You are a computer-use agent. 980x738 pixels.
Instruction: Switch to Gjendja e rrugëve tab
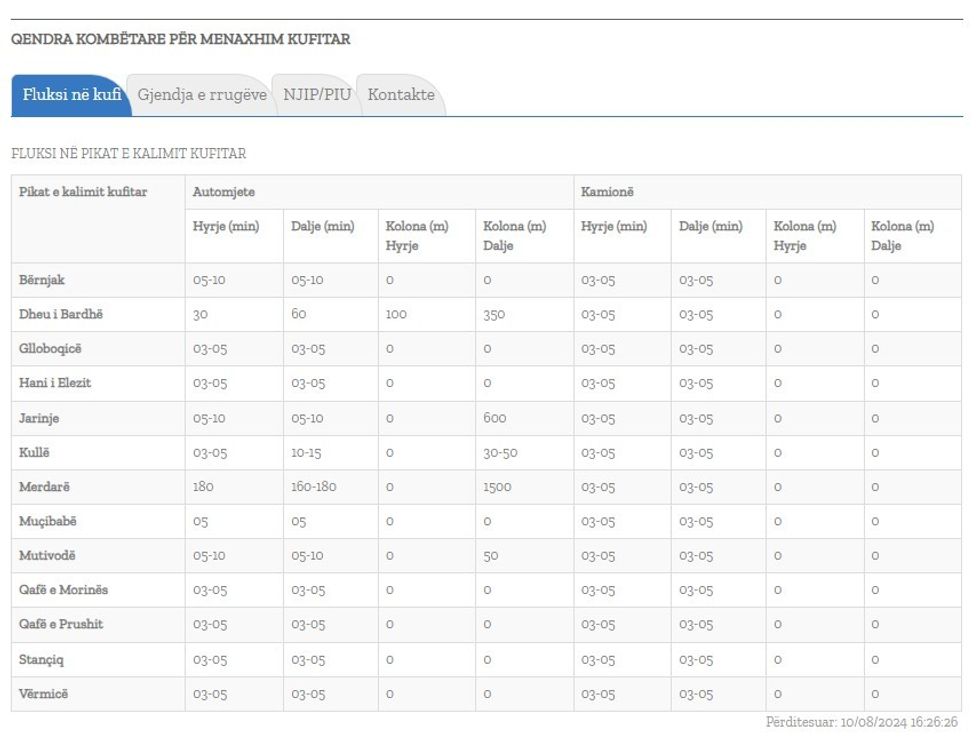tap(202, 95)
